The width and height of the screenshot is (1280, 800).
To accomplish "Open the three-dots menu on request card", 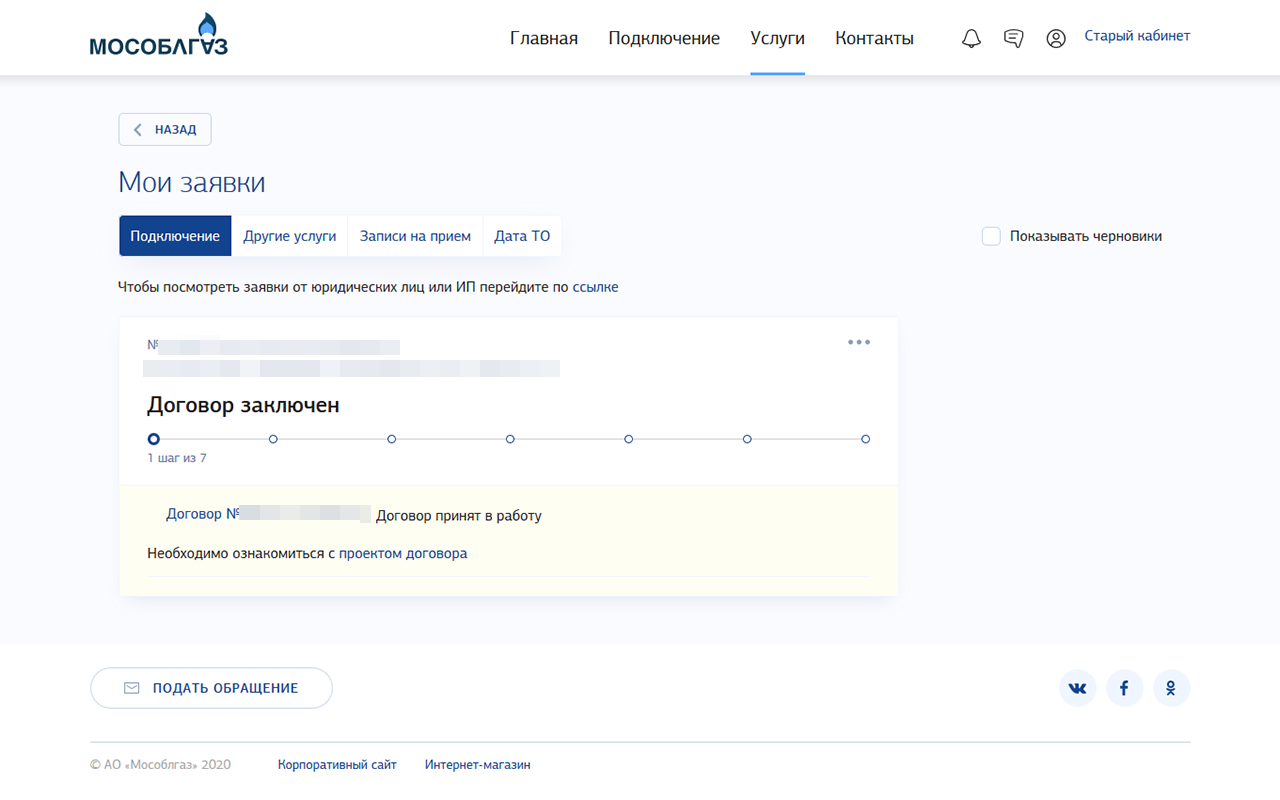I will (x=859, y=342).
